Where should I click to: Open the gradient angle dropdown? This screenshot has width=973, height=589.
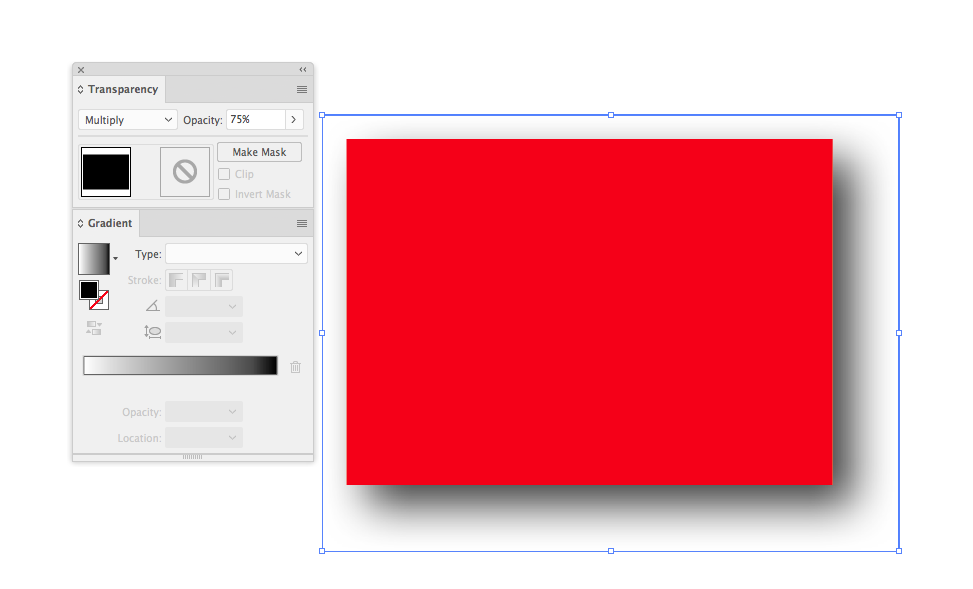coord(204,307)
